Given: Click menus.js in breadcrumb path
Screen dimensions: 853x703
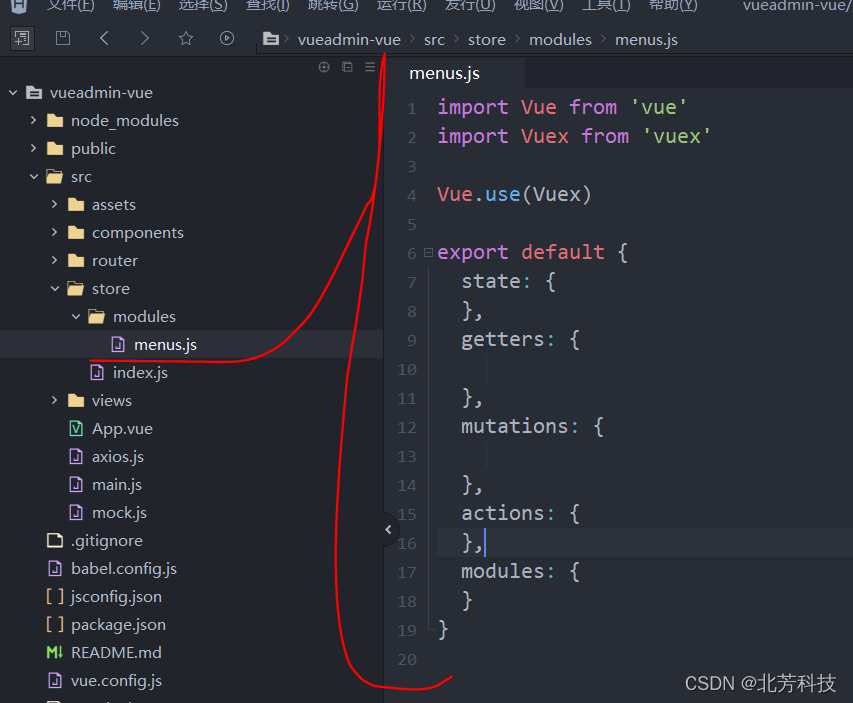Looking at the screenshot, I should click(646, 40).
